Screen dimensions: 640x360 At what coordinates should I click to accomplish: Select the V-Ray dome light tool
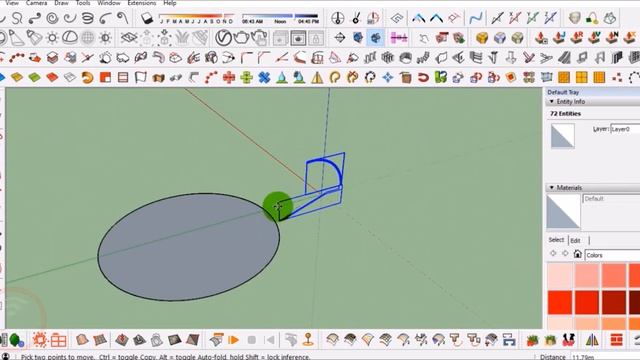(x=70, y=38)
